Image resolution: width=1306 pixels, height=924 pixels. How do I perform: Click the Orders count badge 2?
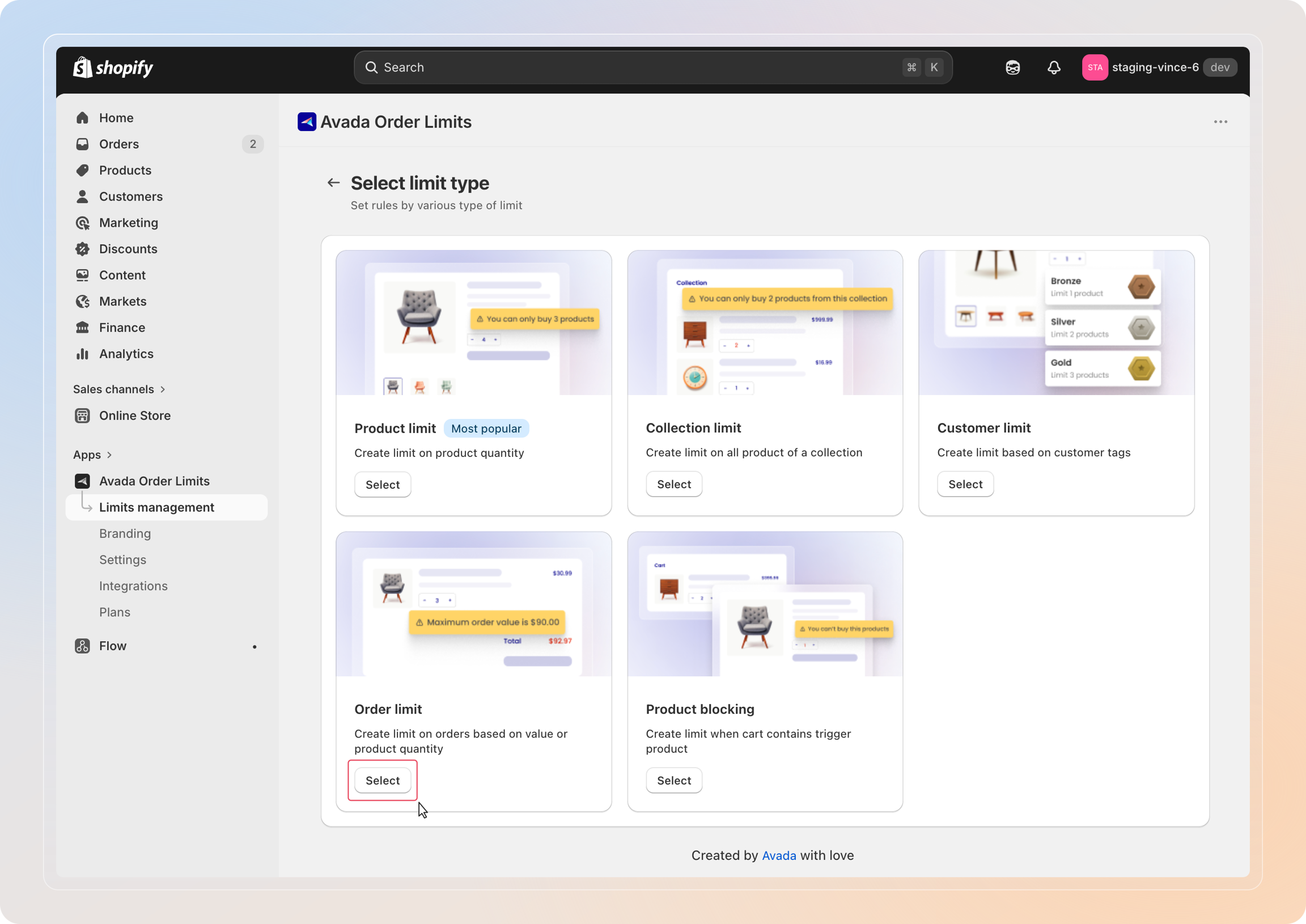[253, 144]
